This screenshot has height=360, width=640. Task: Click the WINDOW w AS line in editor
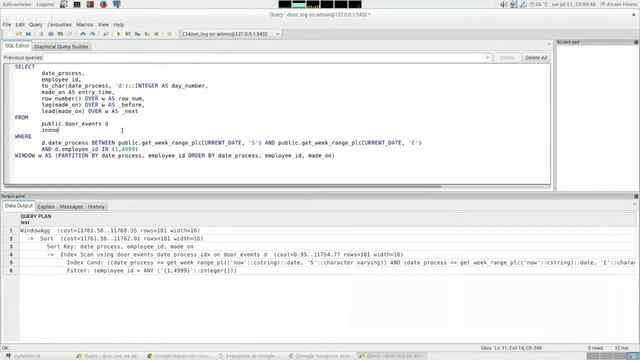(x=175, y=156)
